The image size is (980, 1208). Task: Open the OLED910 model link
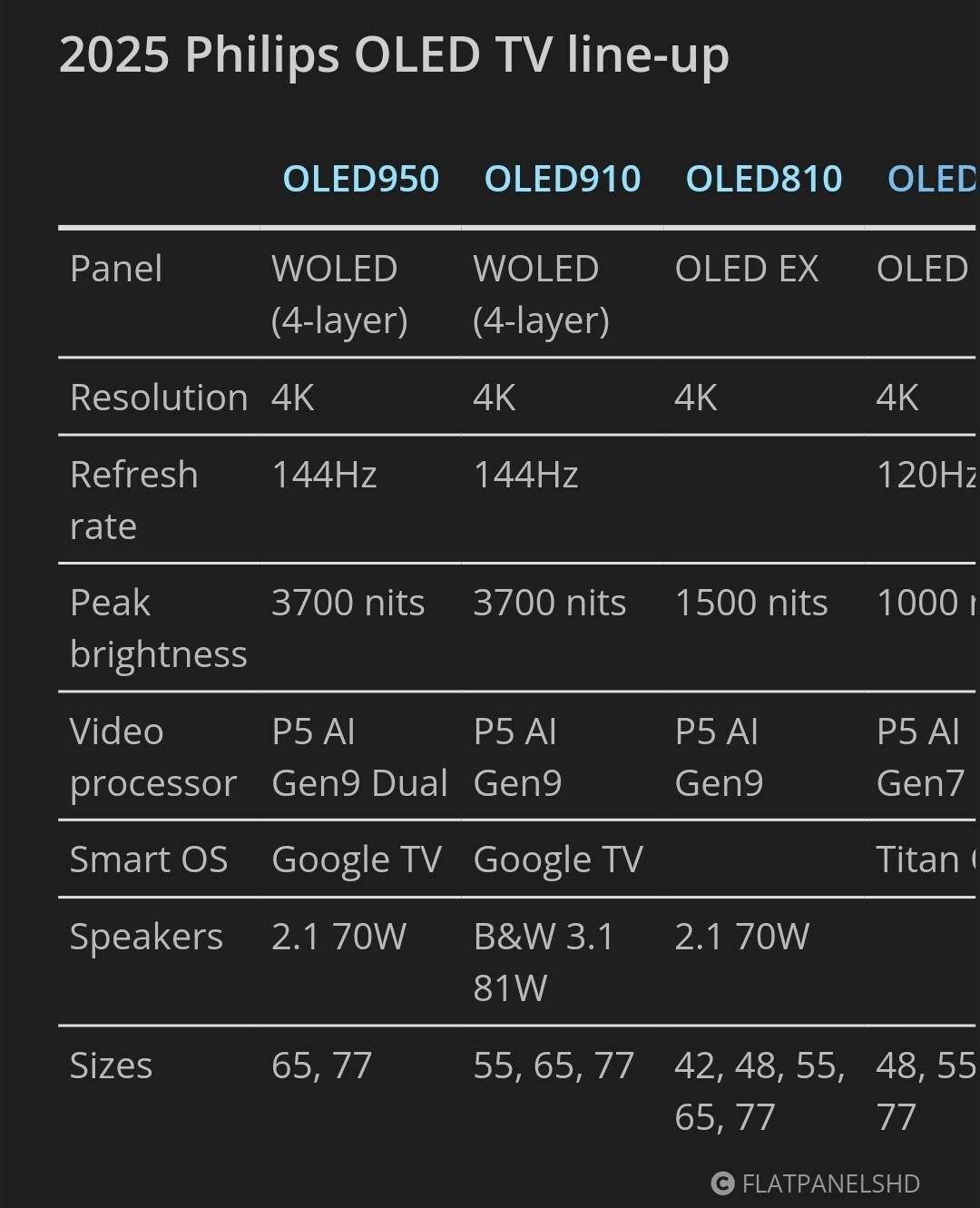[562, 179]
